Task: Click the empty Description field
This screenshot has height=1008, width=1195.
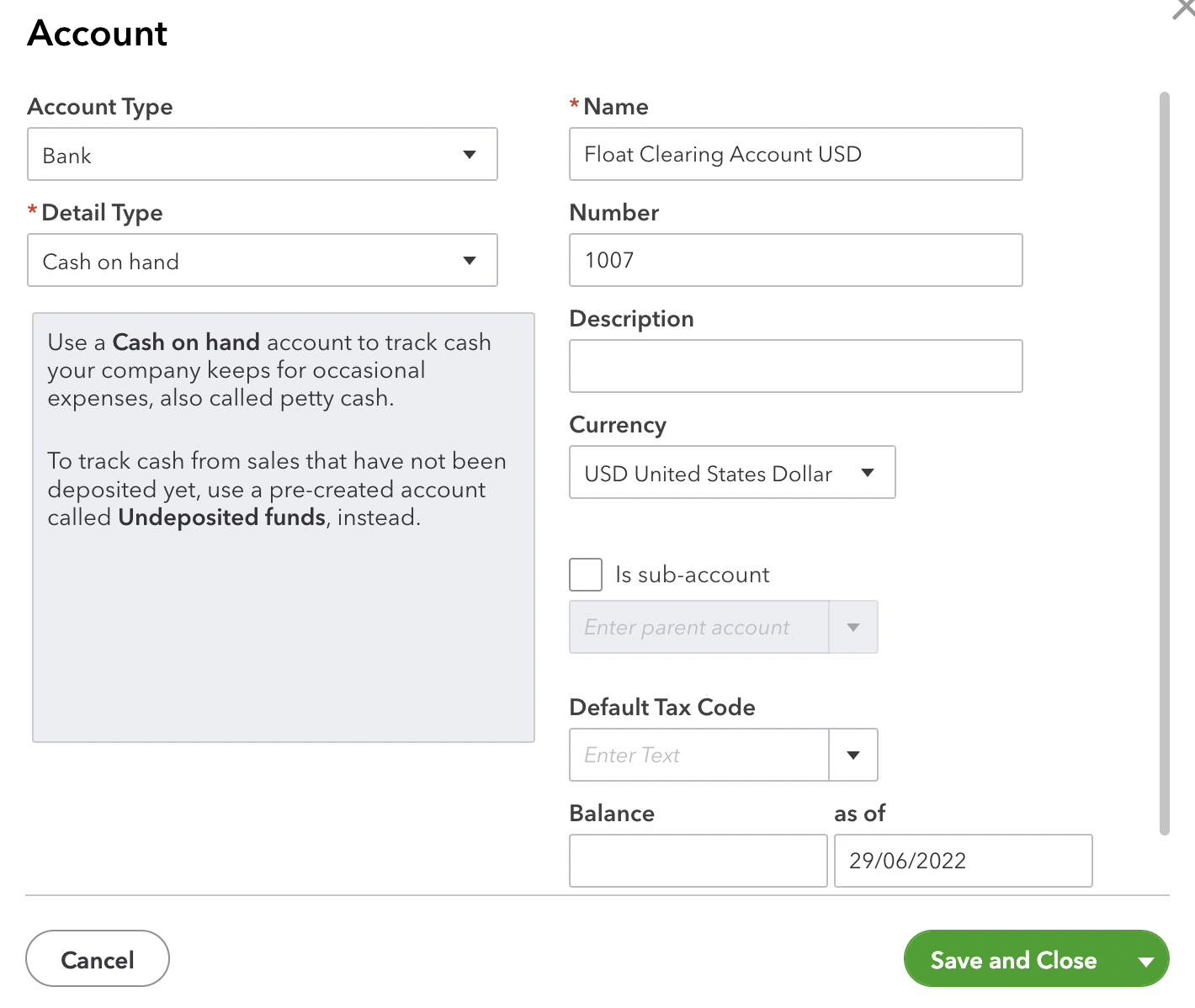Action: [x=795, y=367]
